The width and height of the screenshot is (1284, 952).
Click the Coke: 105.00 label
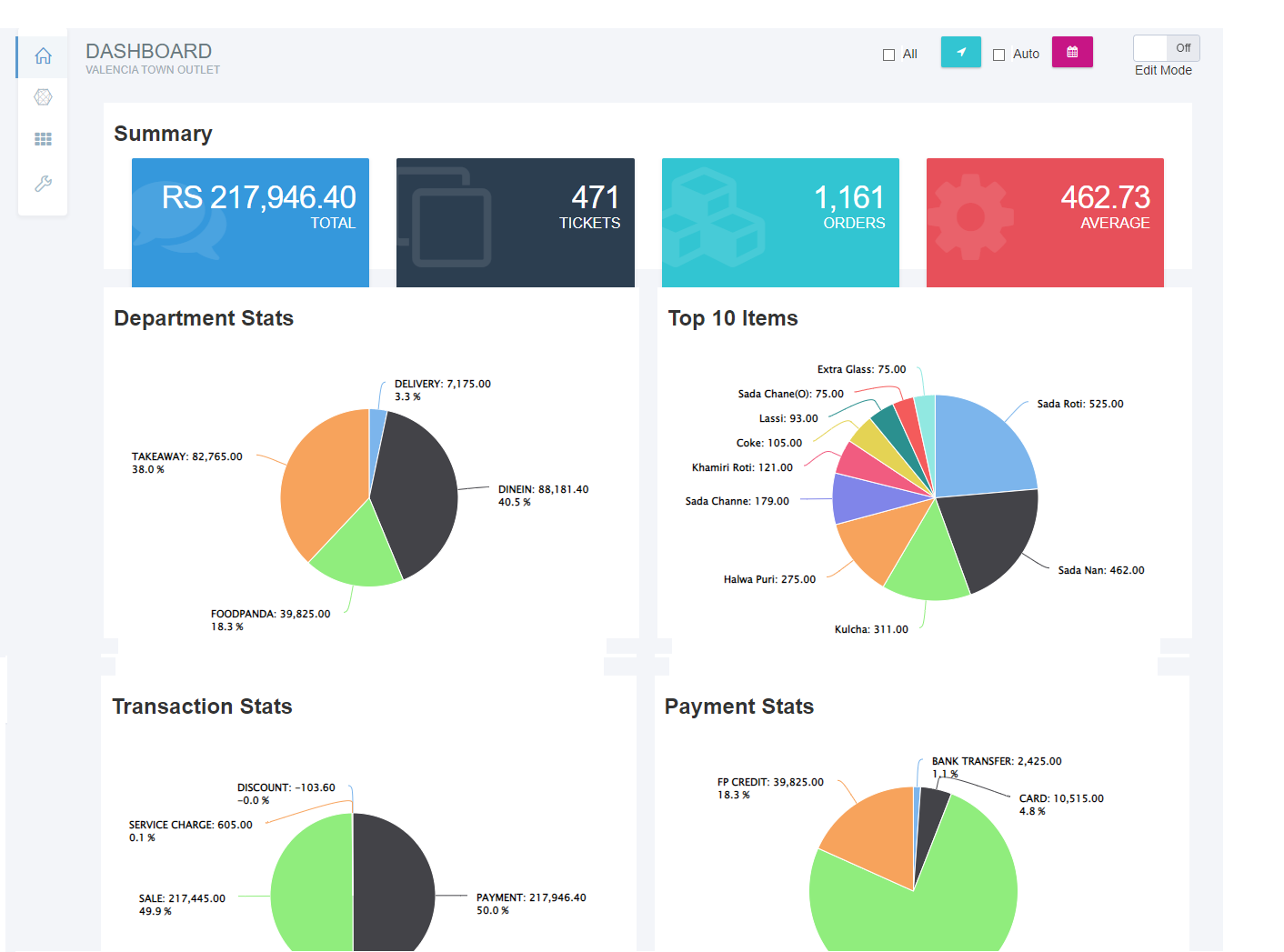[x=769, y=443]
